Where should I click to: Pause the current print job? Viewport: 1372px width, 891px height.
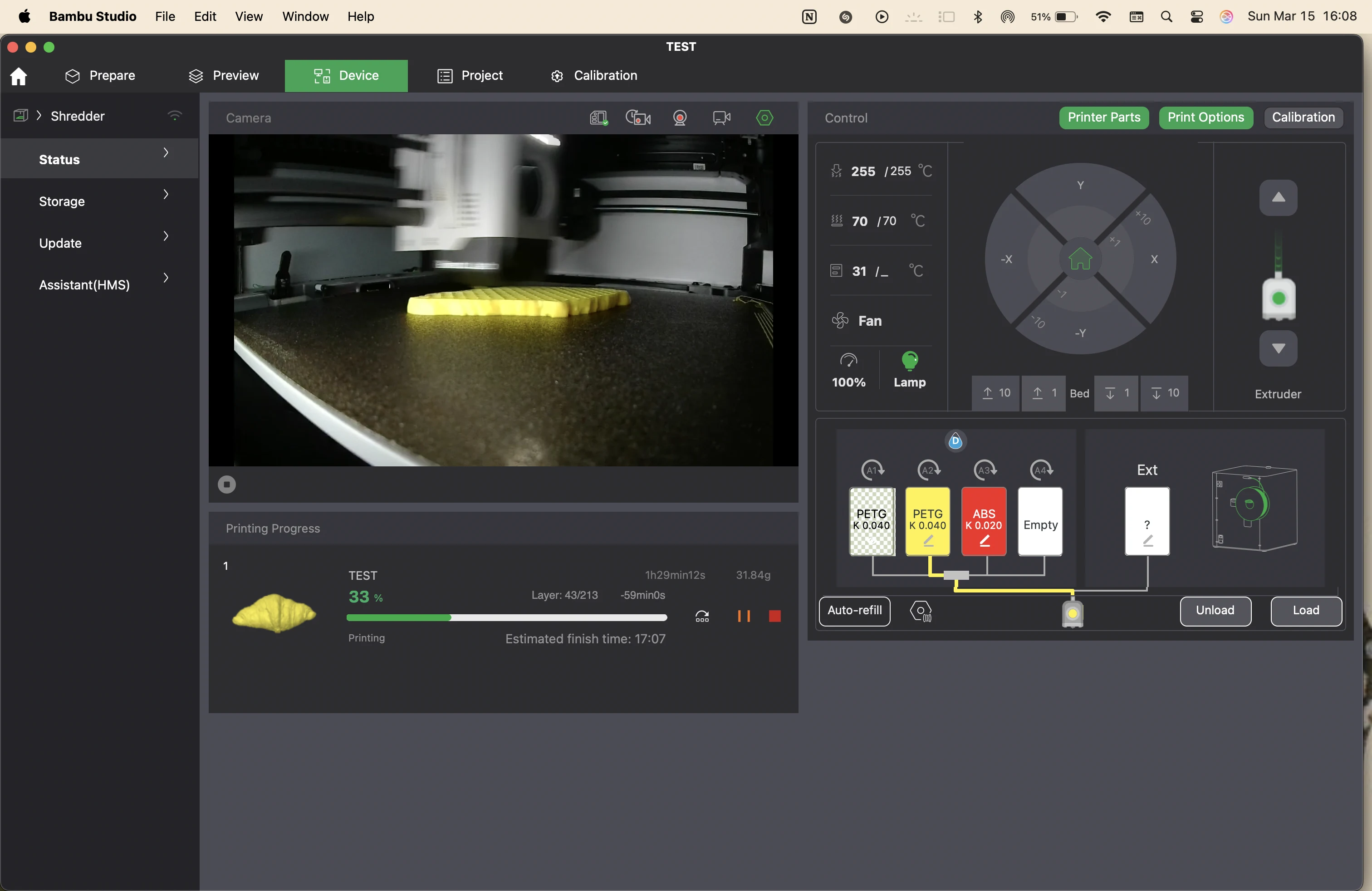point(744,616)
